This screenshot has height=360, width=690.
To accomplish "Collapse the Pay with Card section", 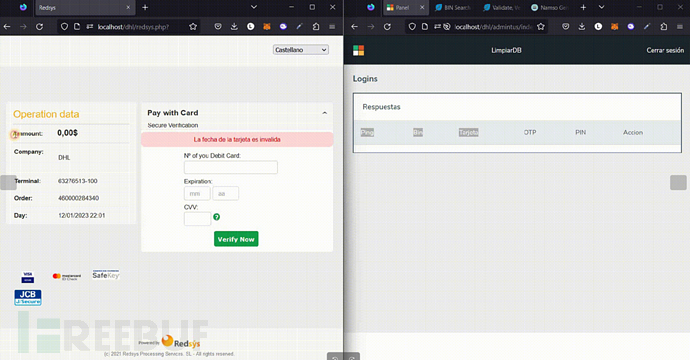I will tap(324, 113).
